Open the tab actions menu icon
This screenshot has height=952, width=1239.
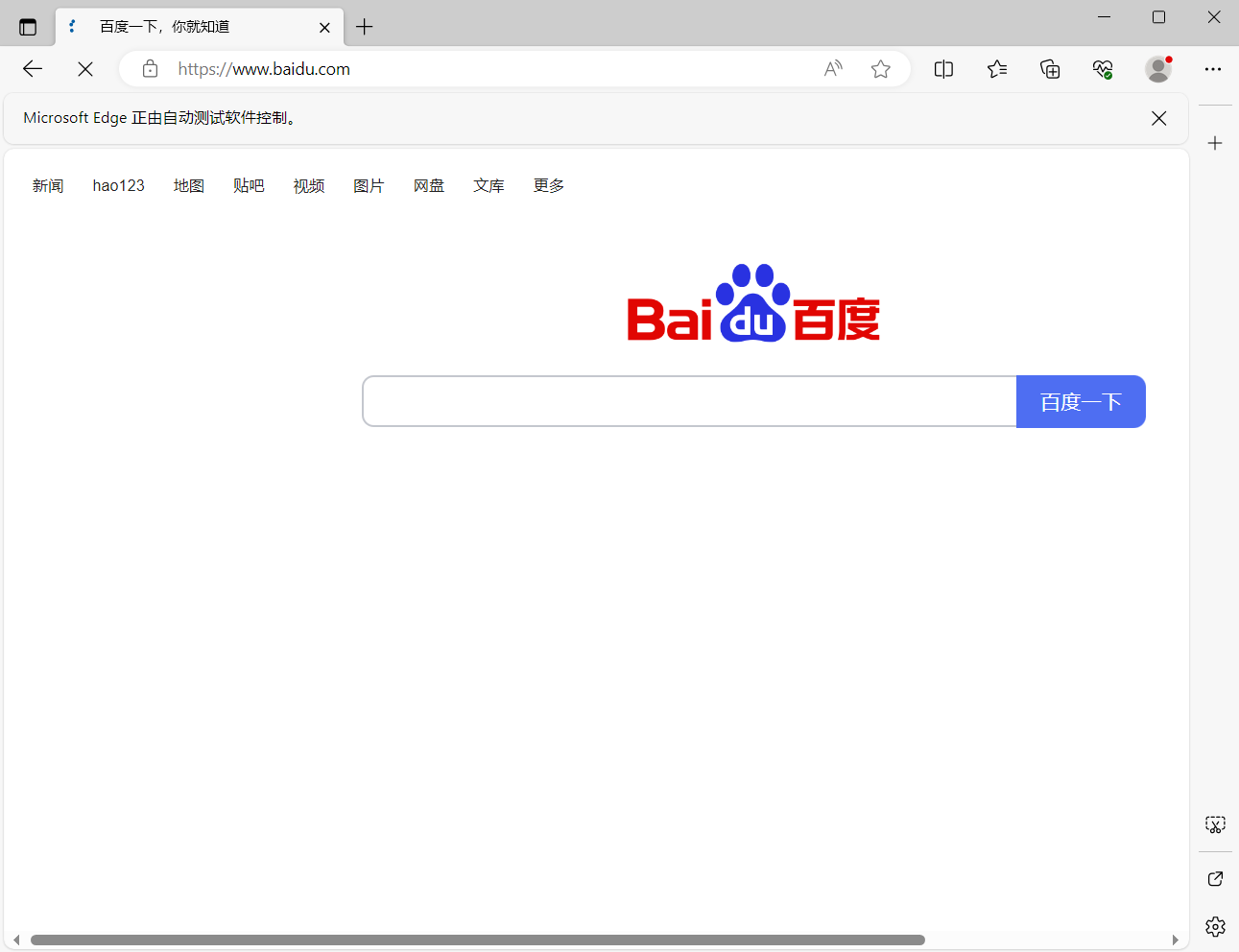(x=28, y=27)
